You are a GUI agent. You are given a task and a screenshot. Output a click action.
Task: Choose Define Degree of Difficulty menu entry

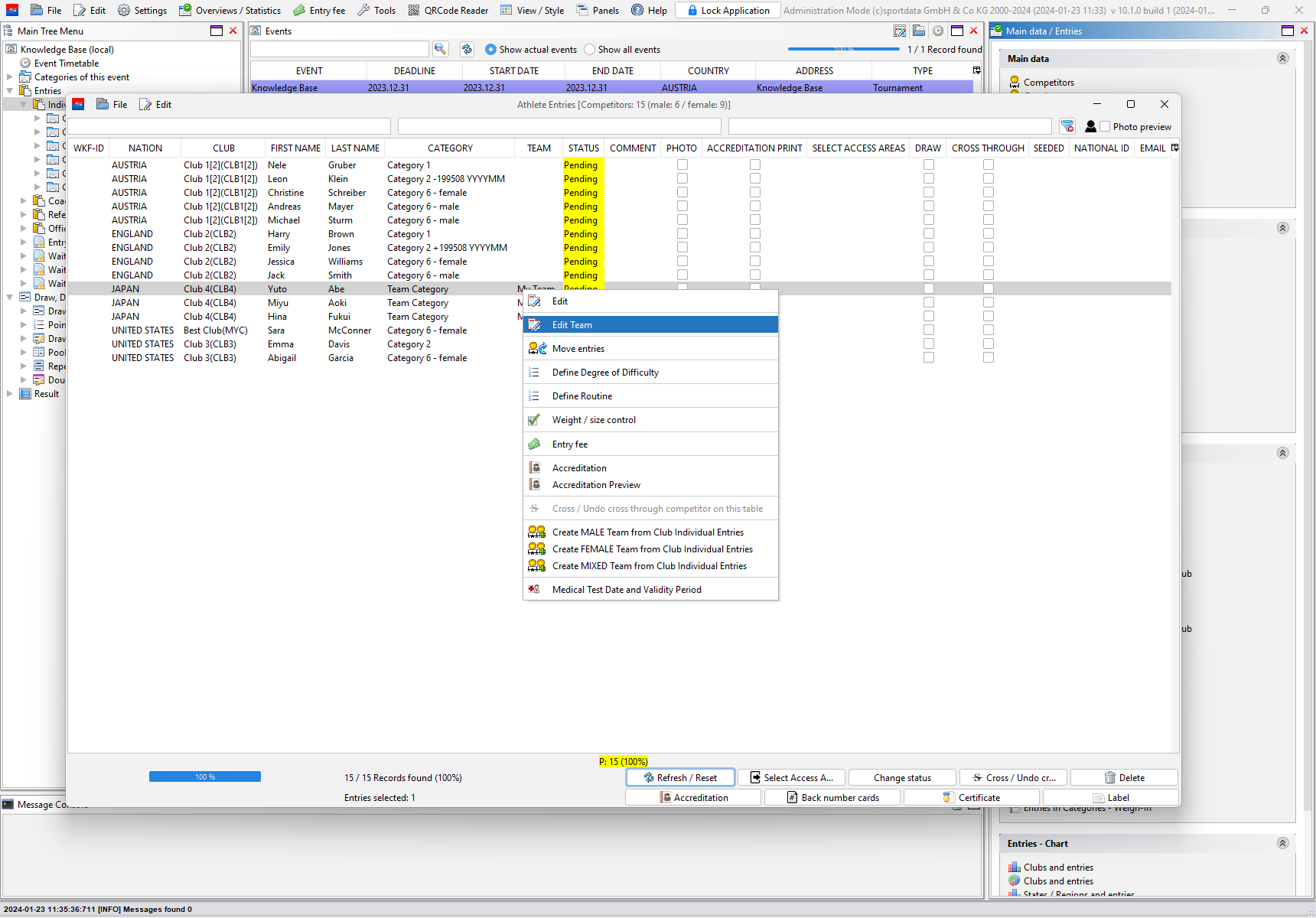[x=650, y=372]
